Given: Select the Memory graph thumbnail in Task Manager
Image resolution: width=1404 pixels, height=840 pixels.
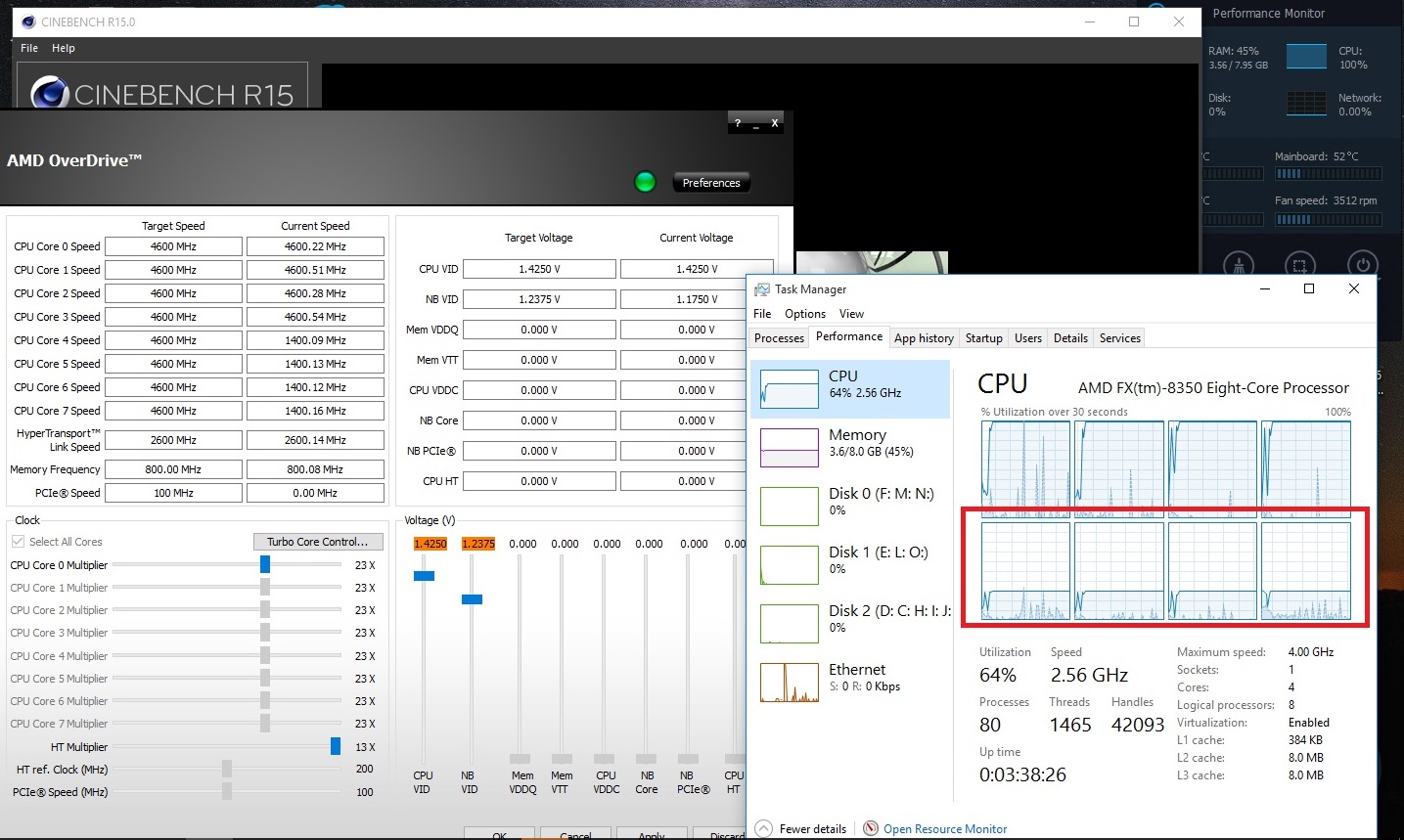Looking at the screenshot, I should (x=790, y=447).
